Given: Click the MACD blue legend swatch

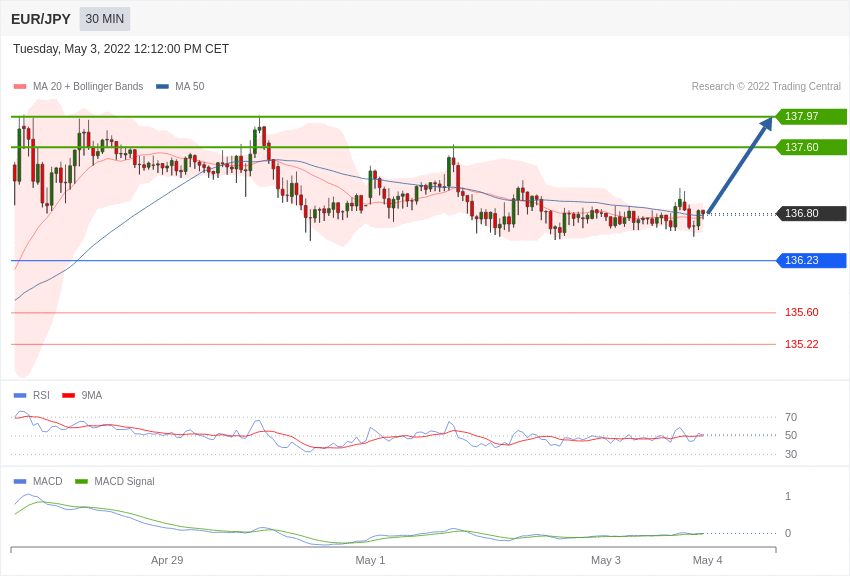Looking at the screenshot, I should point(20,481).
